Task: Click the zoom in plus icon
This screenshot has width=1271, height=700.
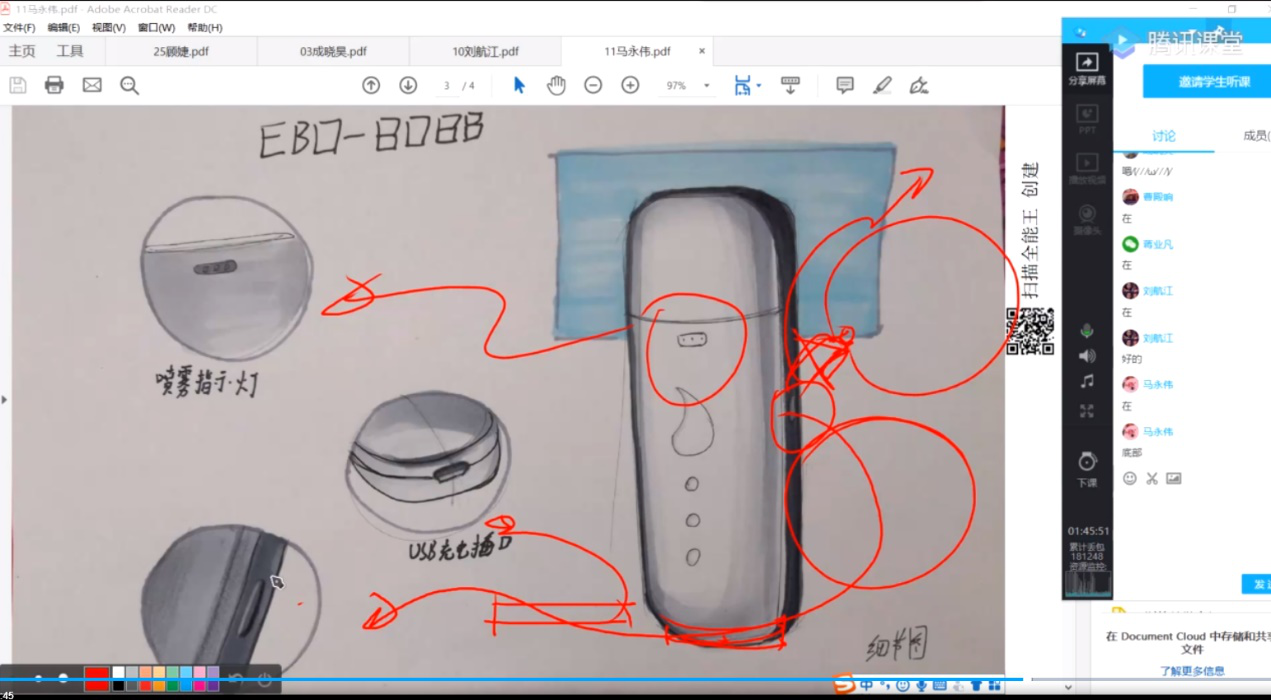Action: tap(630, 85)
